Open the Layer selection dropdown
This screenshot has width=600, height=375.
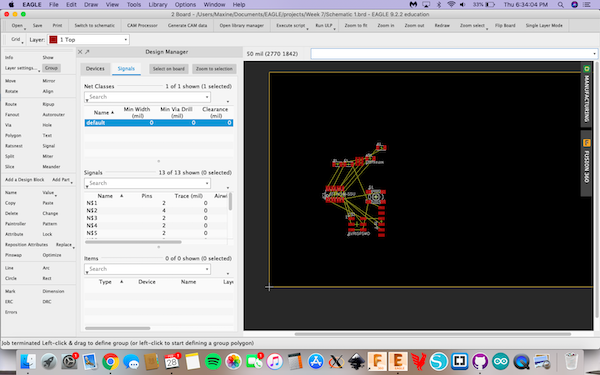coord(88,39)
